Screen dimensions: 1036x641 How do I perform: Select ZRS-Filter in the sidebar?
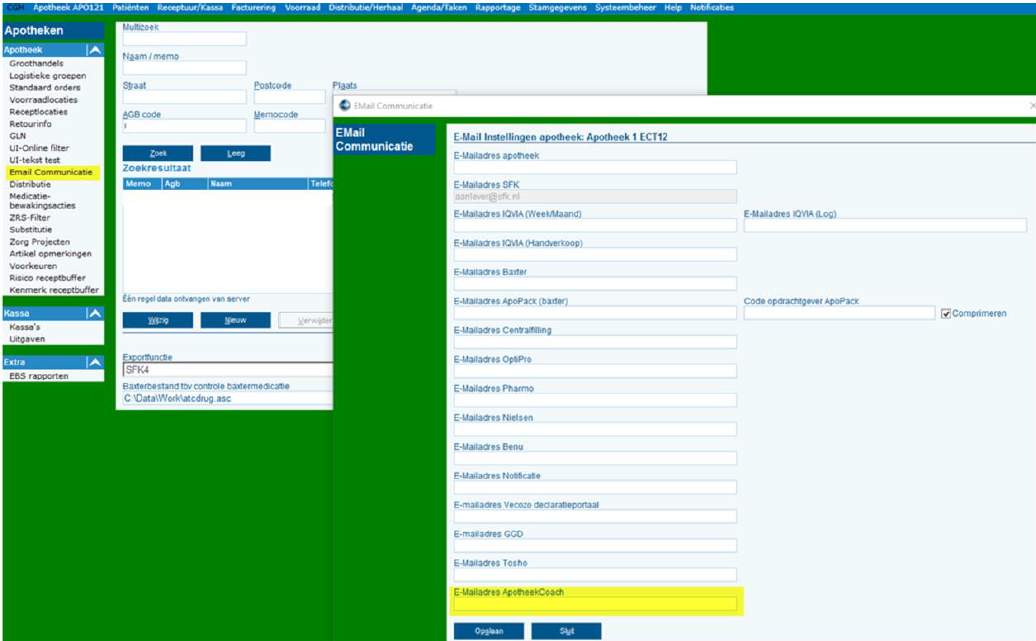(30, 217)
